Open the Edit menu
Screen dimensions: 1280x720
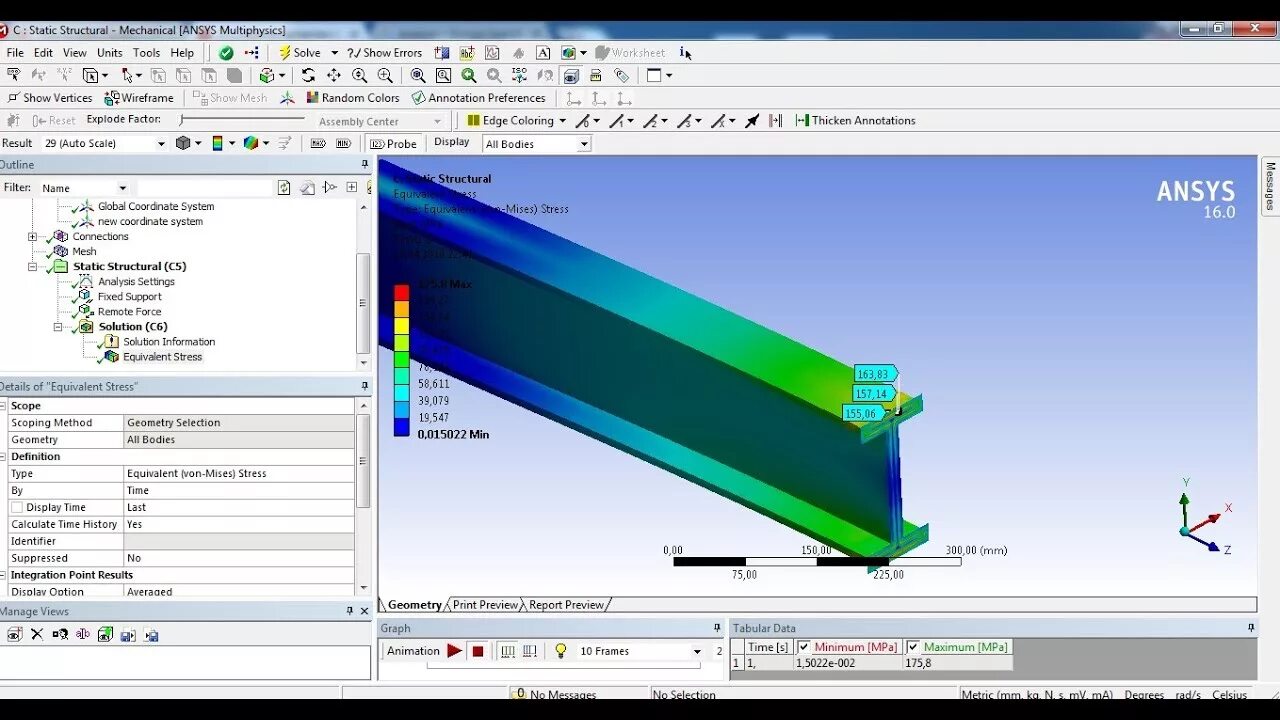coord(43,53)
